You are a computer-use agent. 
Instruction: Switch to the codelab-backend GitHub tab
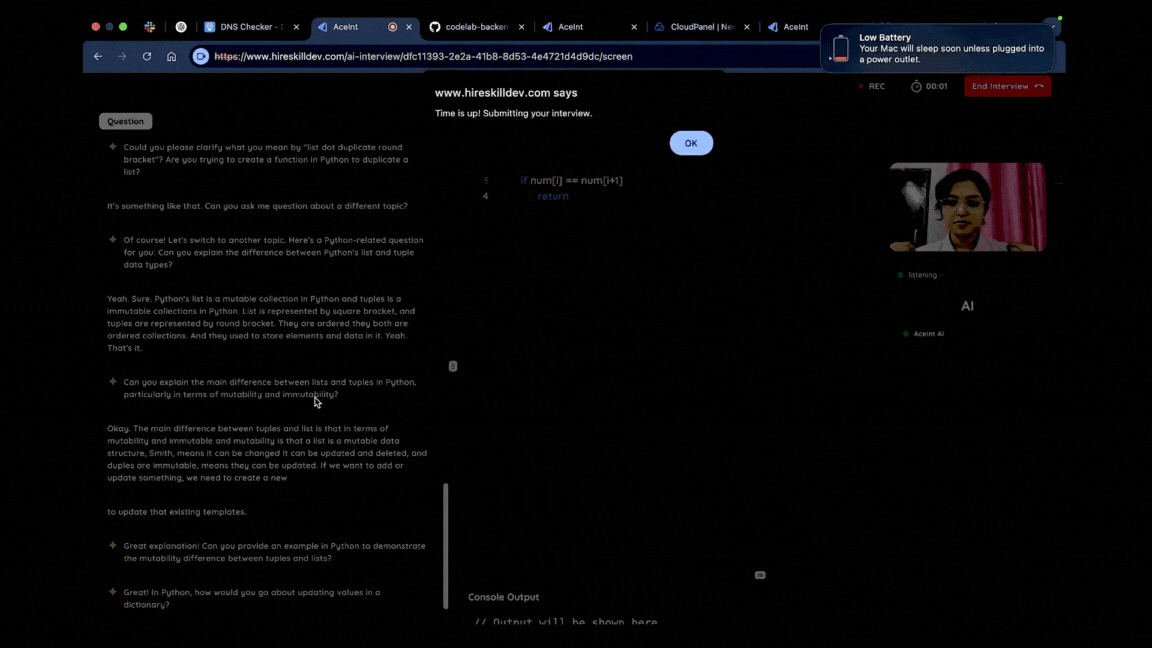tap(470, 27)
